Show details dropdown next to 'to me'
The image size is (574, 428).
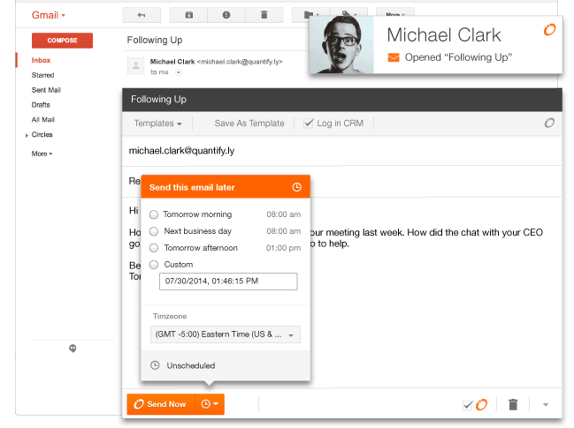(x=178, y=72)
